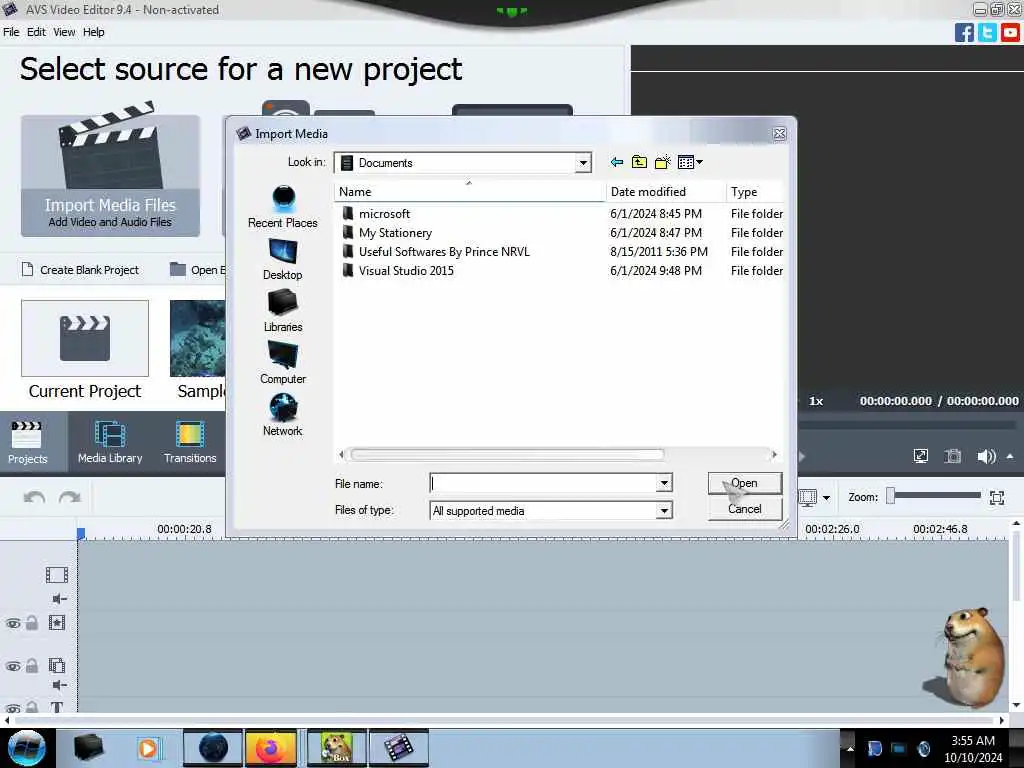Image resolution: width=1024 pixels, height=768 pixels.
Task: Click the zoom to fit icon
Action: click(997, 498)
